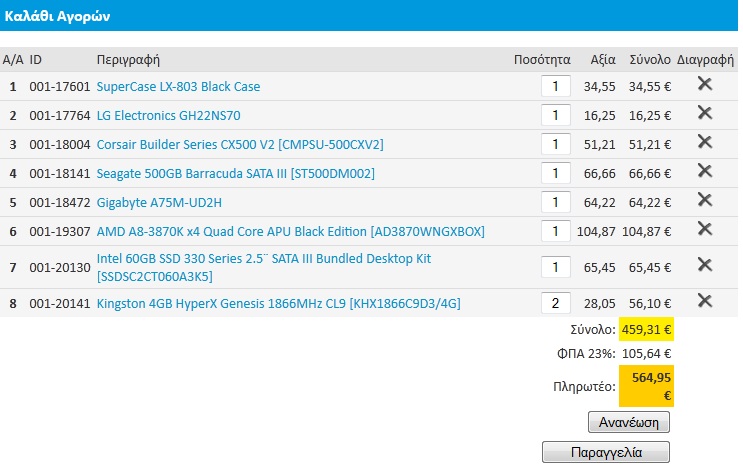View Kingston 4GB HyperX Genesis 1866MHz product
The image size is (743, 475).
point(279,303)
